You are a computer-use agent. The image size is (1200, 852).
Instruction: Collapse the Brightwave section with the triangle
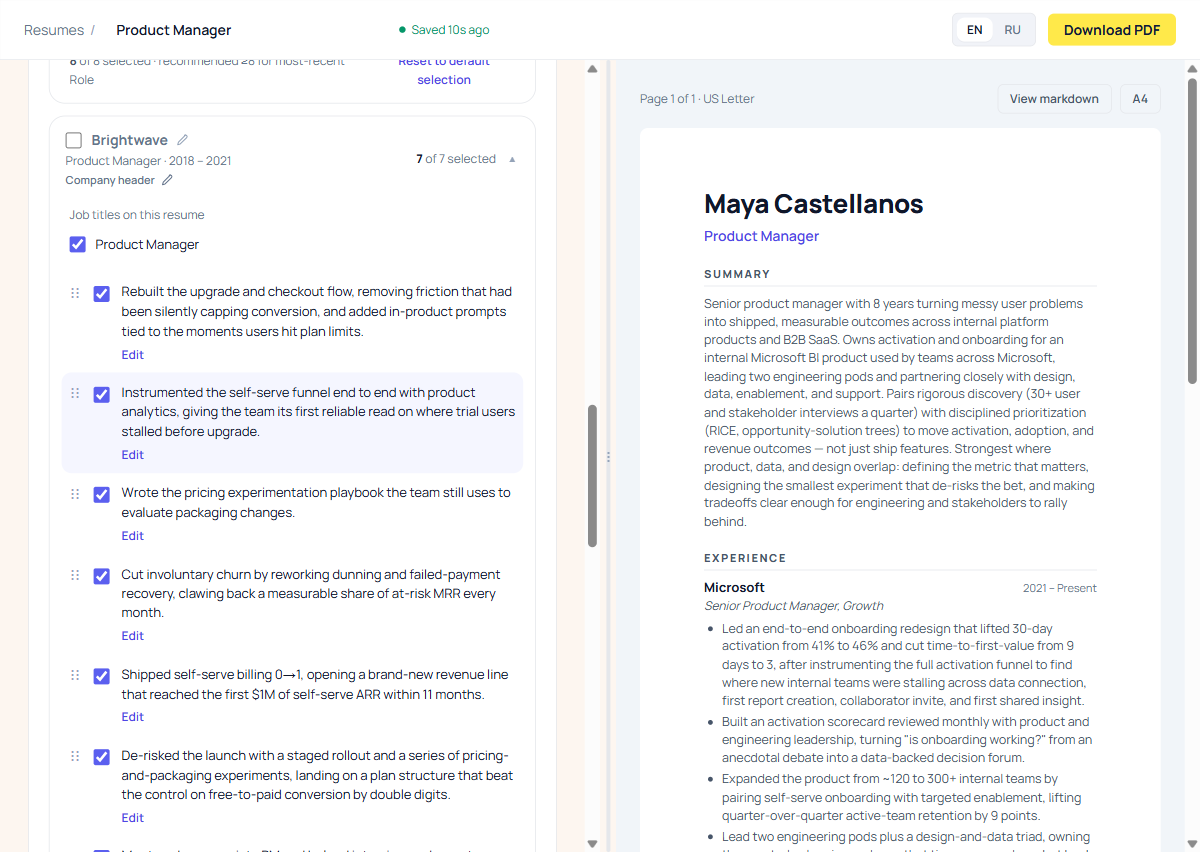(x=513, y=159)
